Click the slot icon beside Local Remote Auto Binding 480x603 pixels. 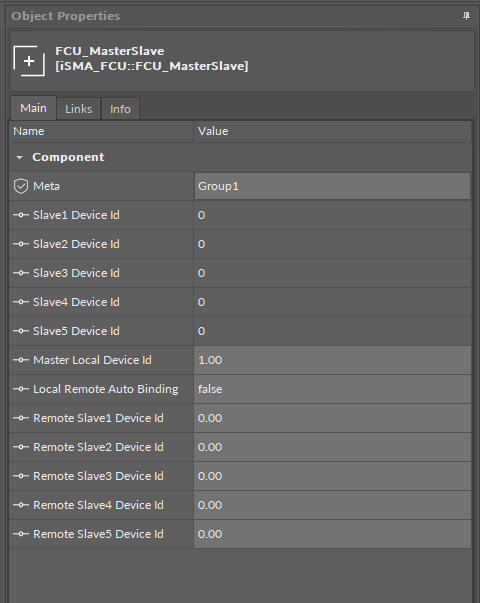[x=21, y=389]
